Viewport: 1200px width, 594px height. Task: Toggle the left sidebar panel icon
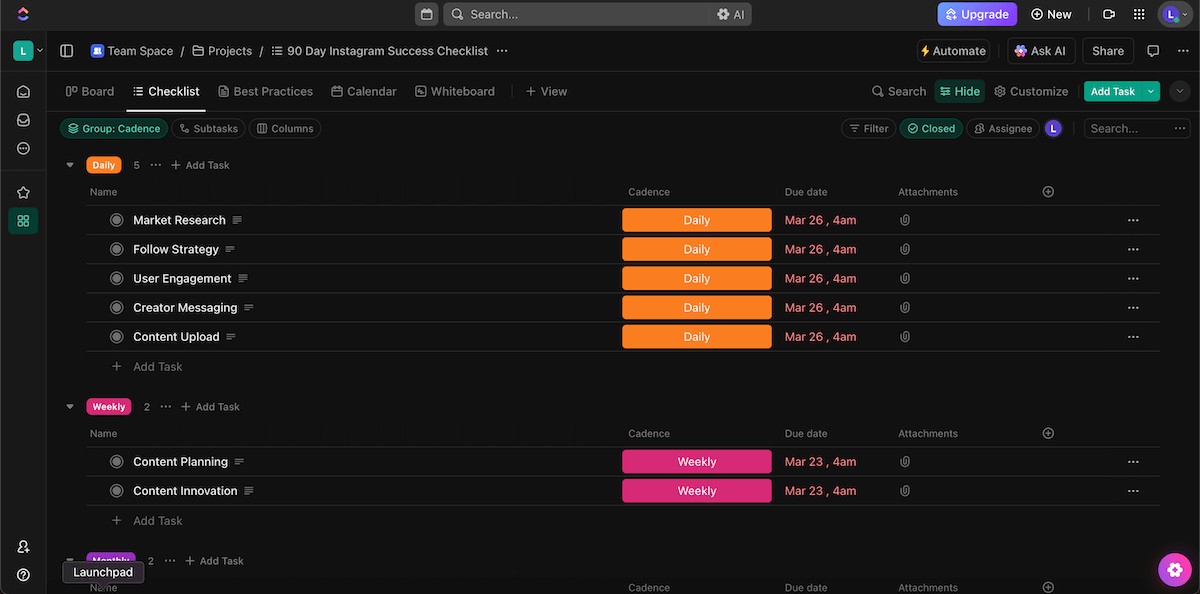[x=67, y=51]
